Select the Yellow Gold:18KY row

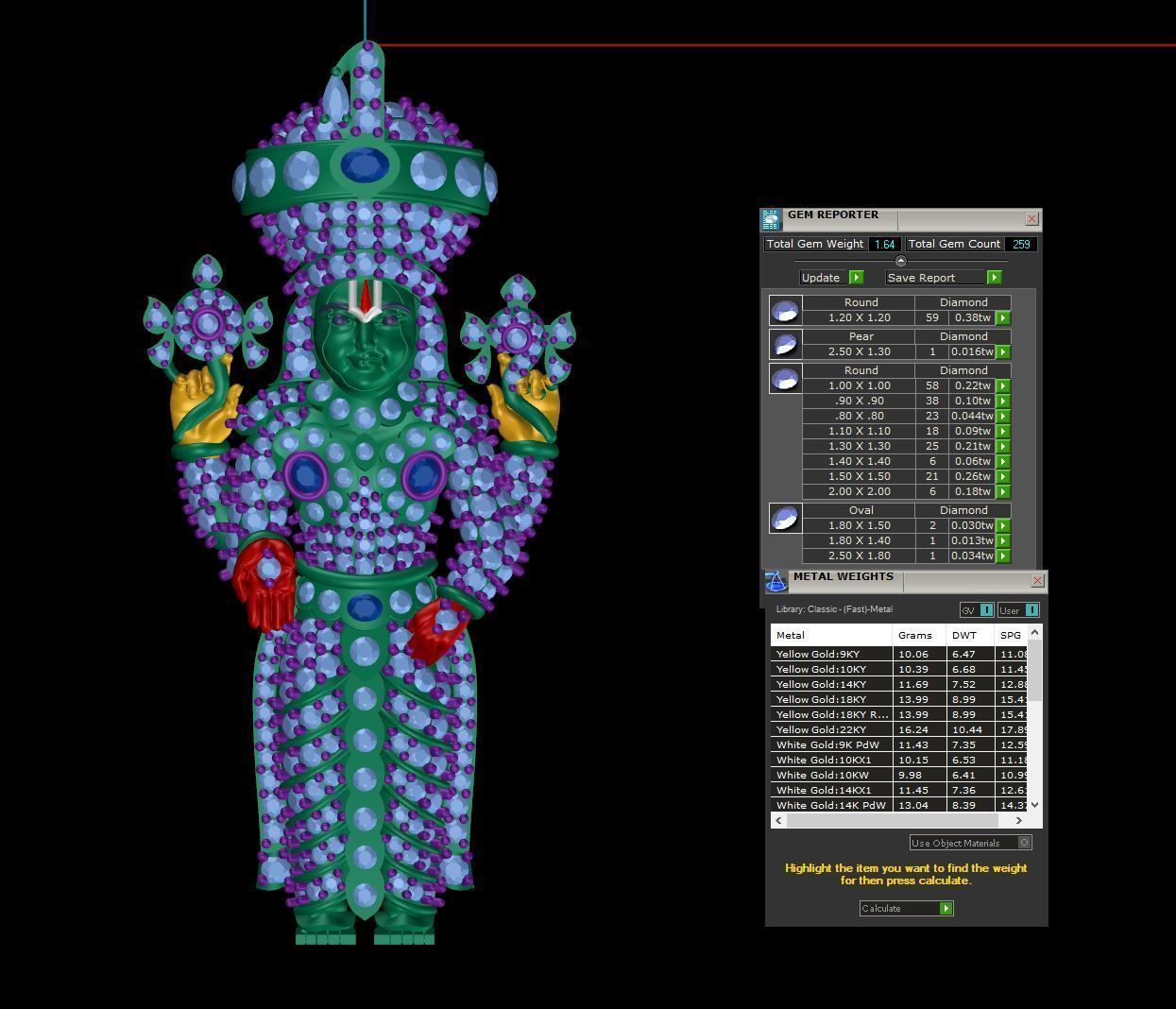click(899, 700)
